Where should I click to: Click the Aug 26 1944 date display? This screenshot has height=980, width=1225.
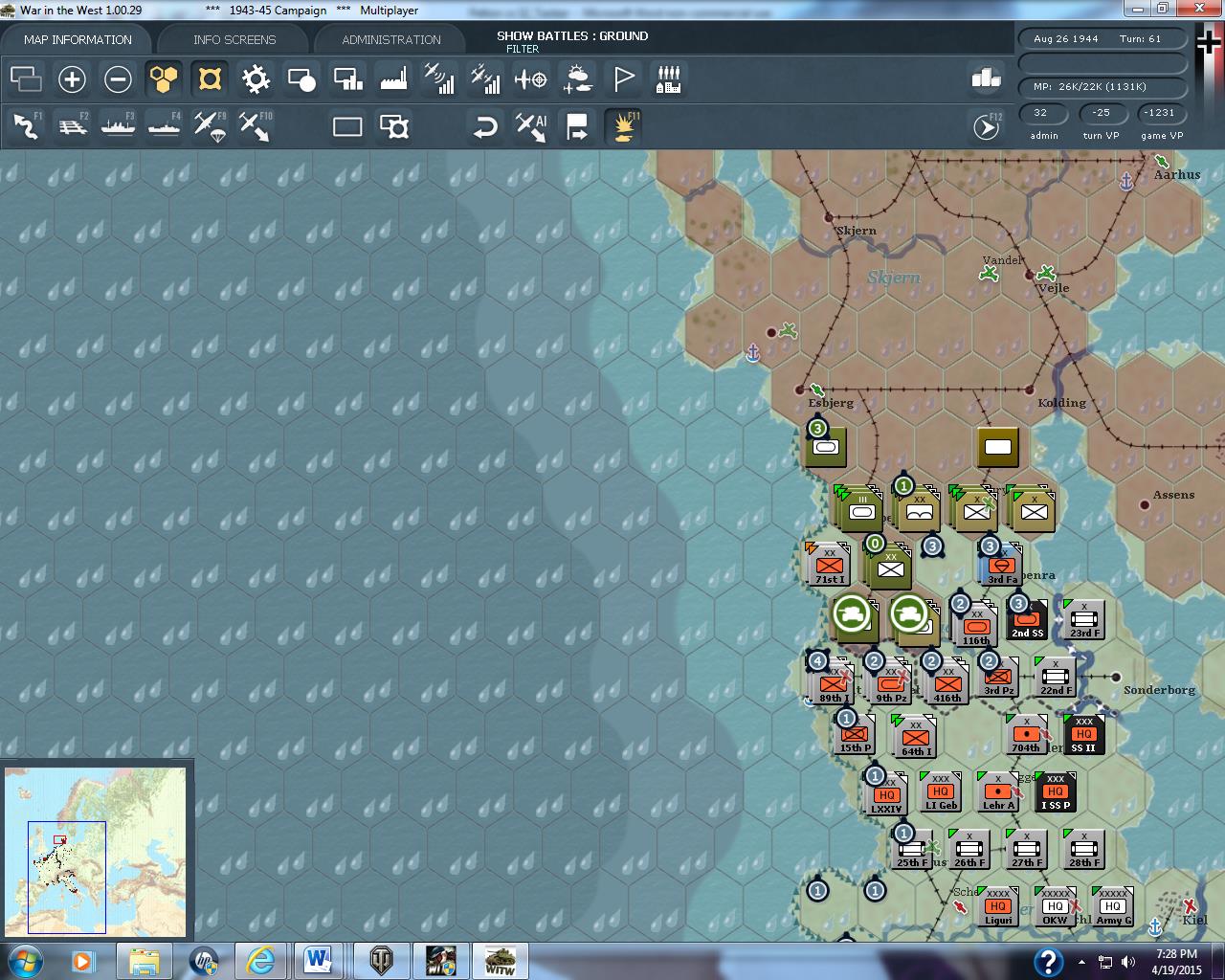(1102, 39)
